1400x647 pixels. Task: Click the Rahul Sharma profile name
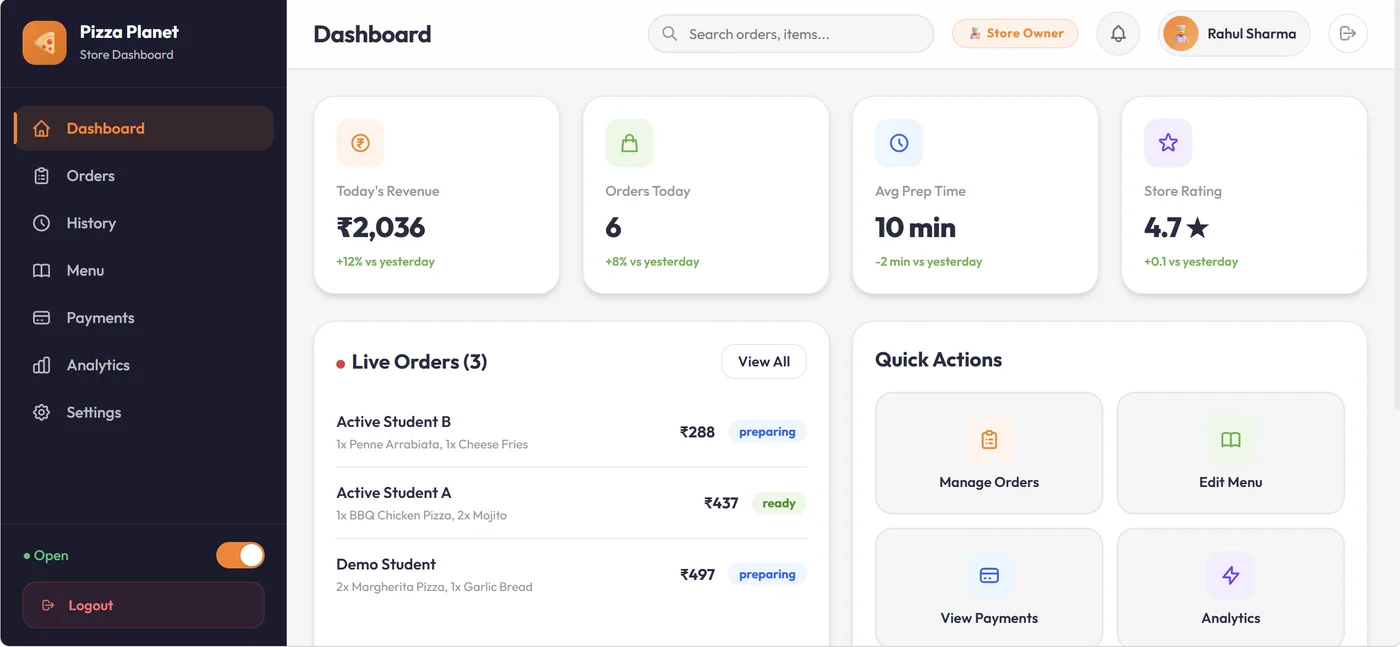click(1252, 34)
